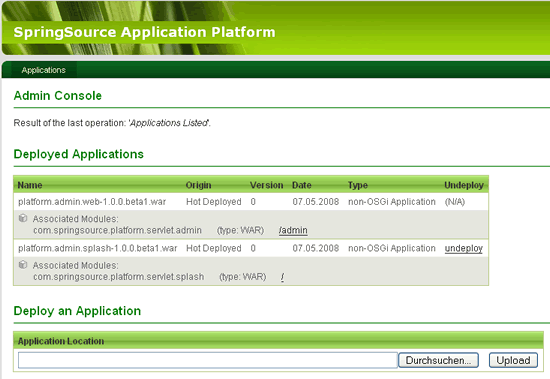Click the (N/A) undeploy cell

455,202
